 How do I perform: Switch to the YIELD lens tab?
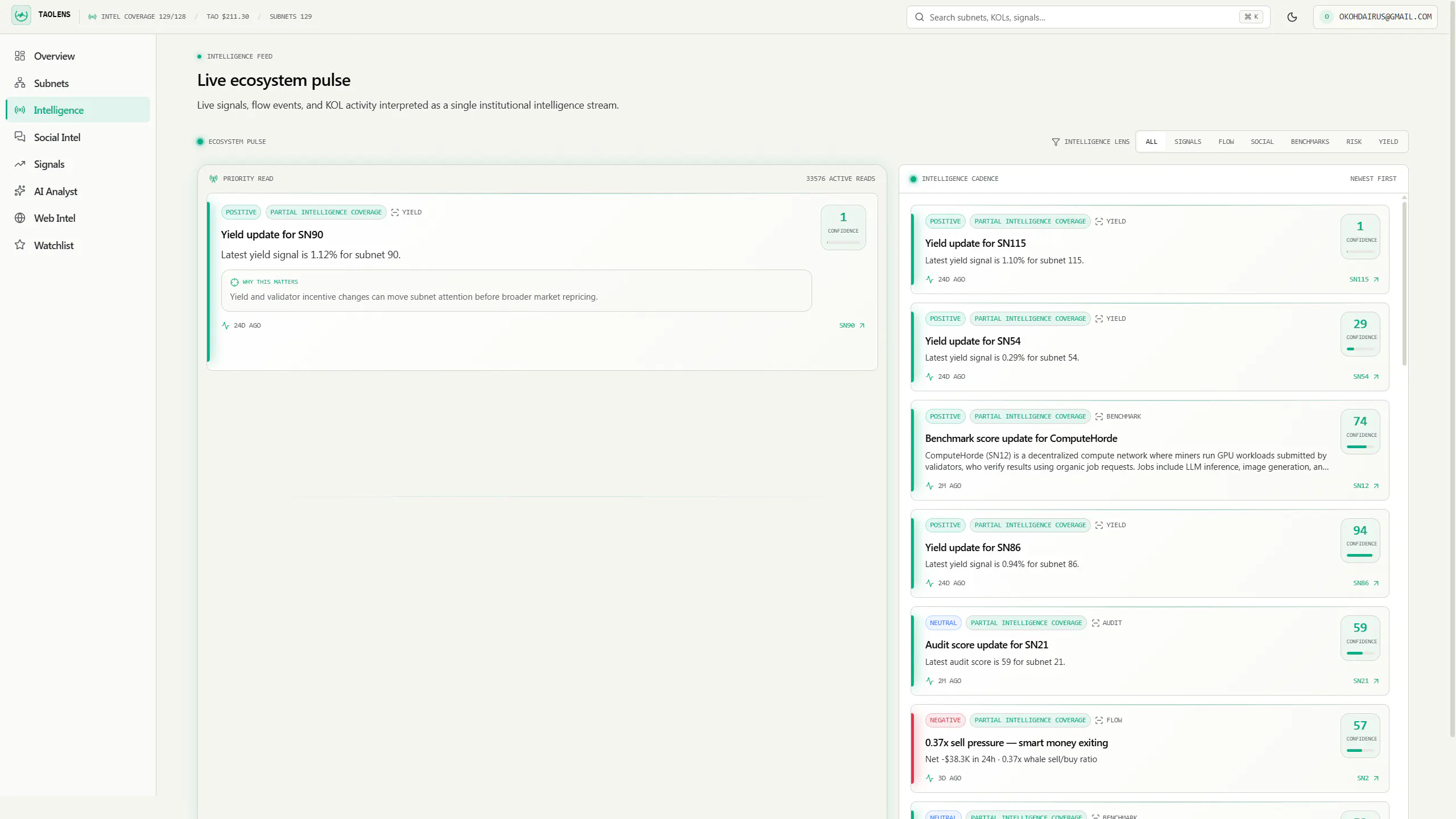click(1388, 142)
